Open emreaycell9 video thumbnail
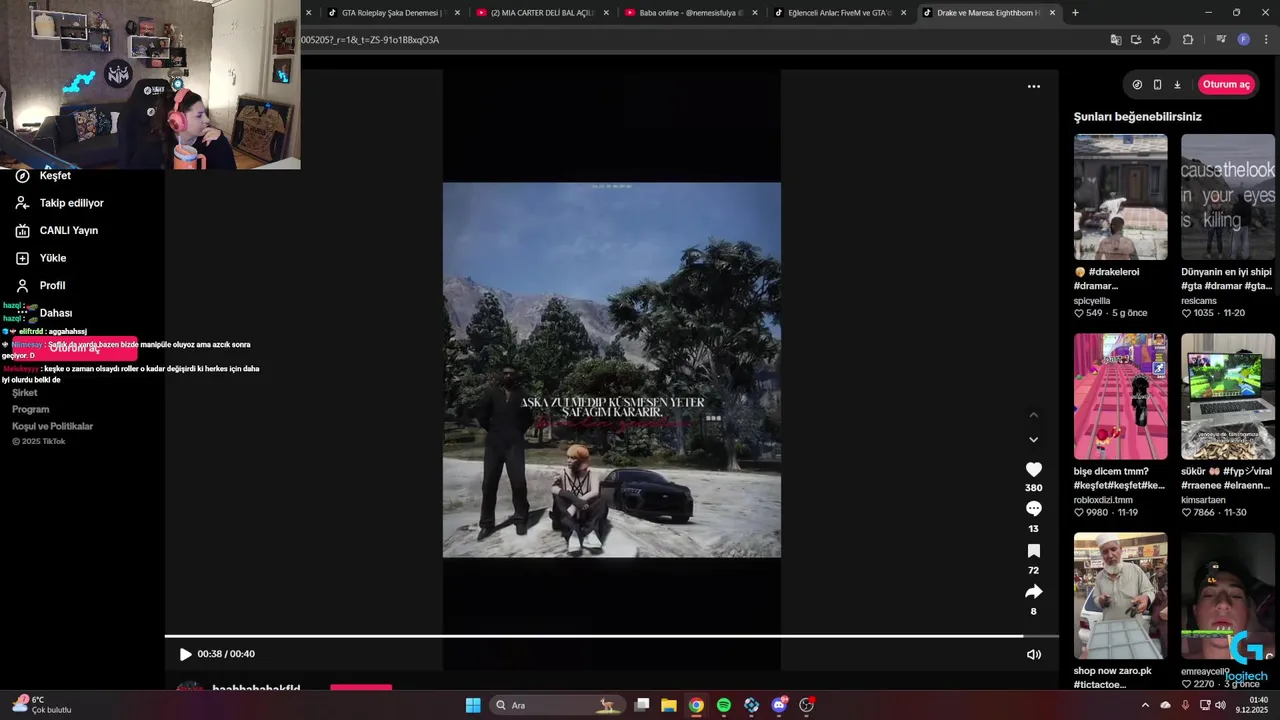The image size is (1280, 720). pyautogui.click(x=1227, y=595)
